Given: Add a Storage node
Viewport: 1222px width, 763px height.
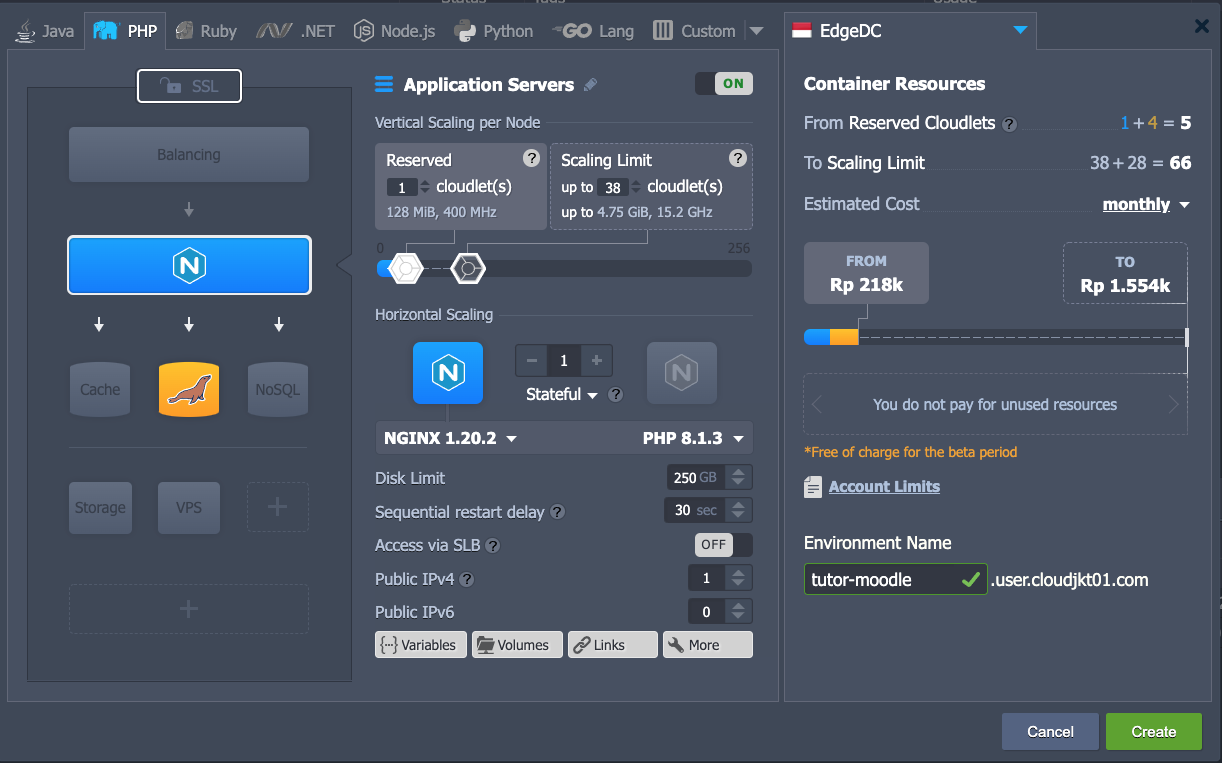Looking at the screenshot, I should tap(100, 507).
